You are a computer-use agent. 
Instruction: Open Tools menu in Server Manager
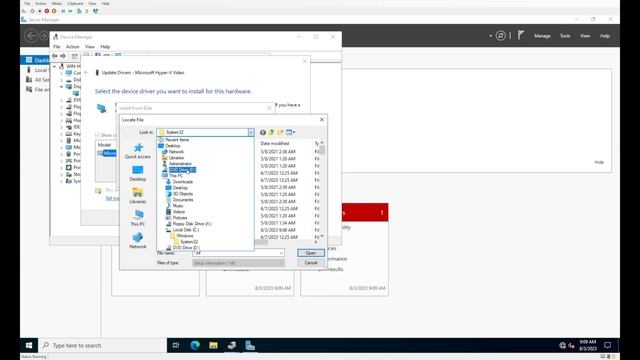565,36
